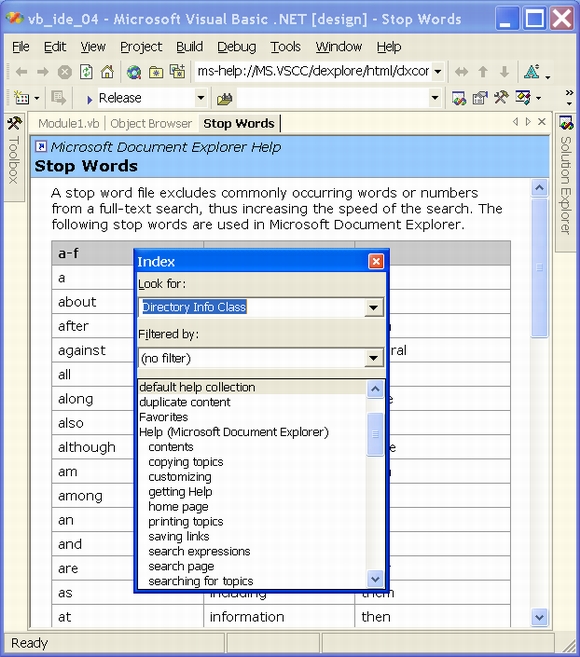580x657 pixels.
Task: Click the Find in Files binoculars icon
Action: pos(224,99)
